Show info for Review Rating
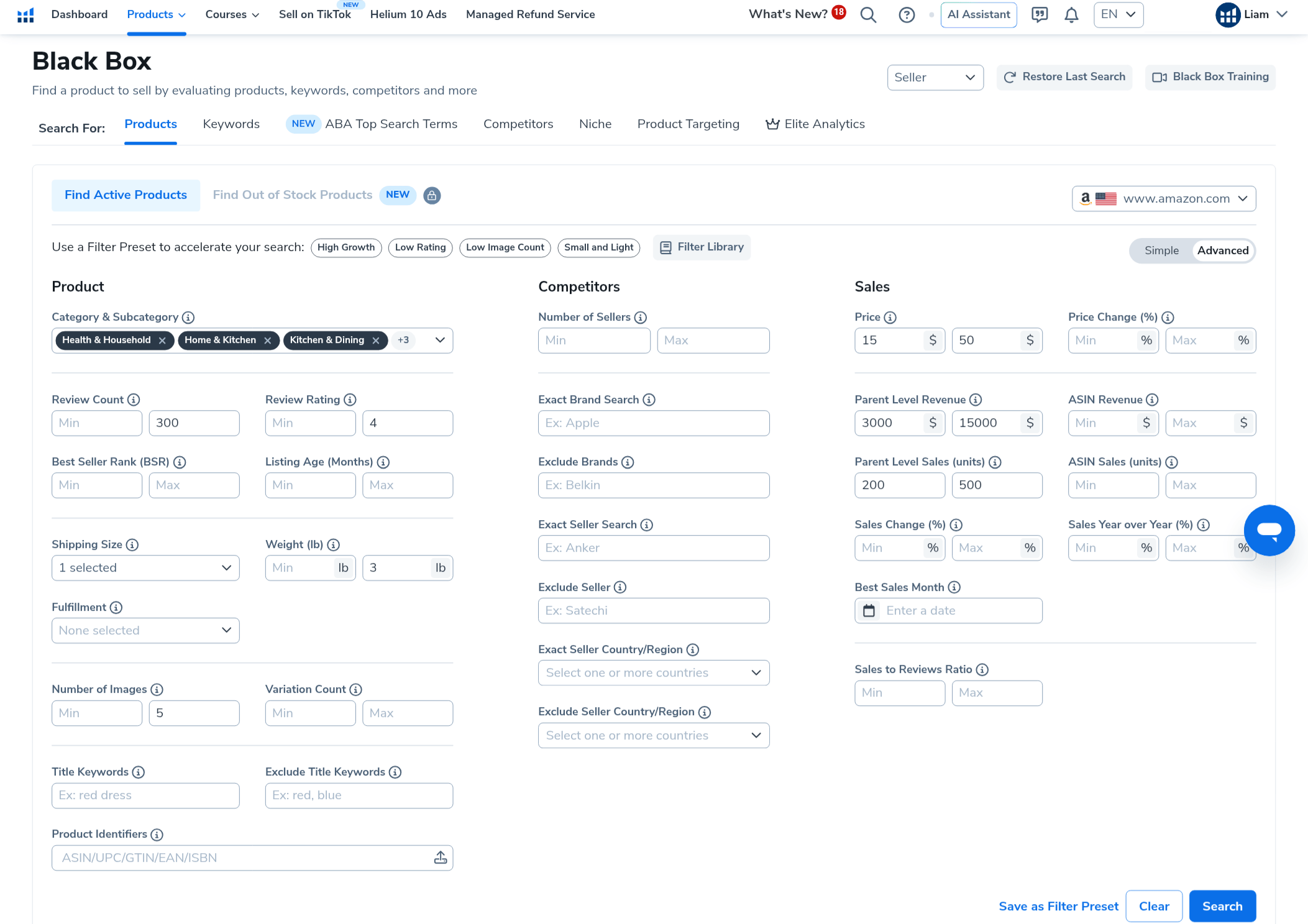1308x924 pixels. pyautogui.click(x=350, y=400)
